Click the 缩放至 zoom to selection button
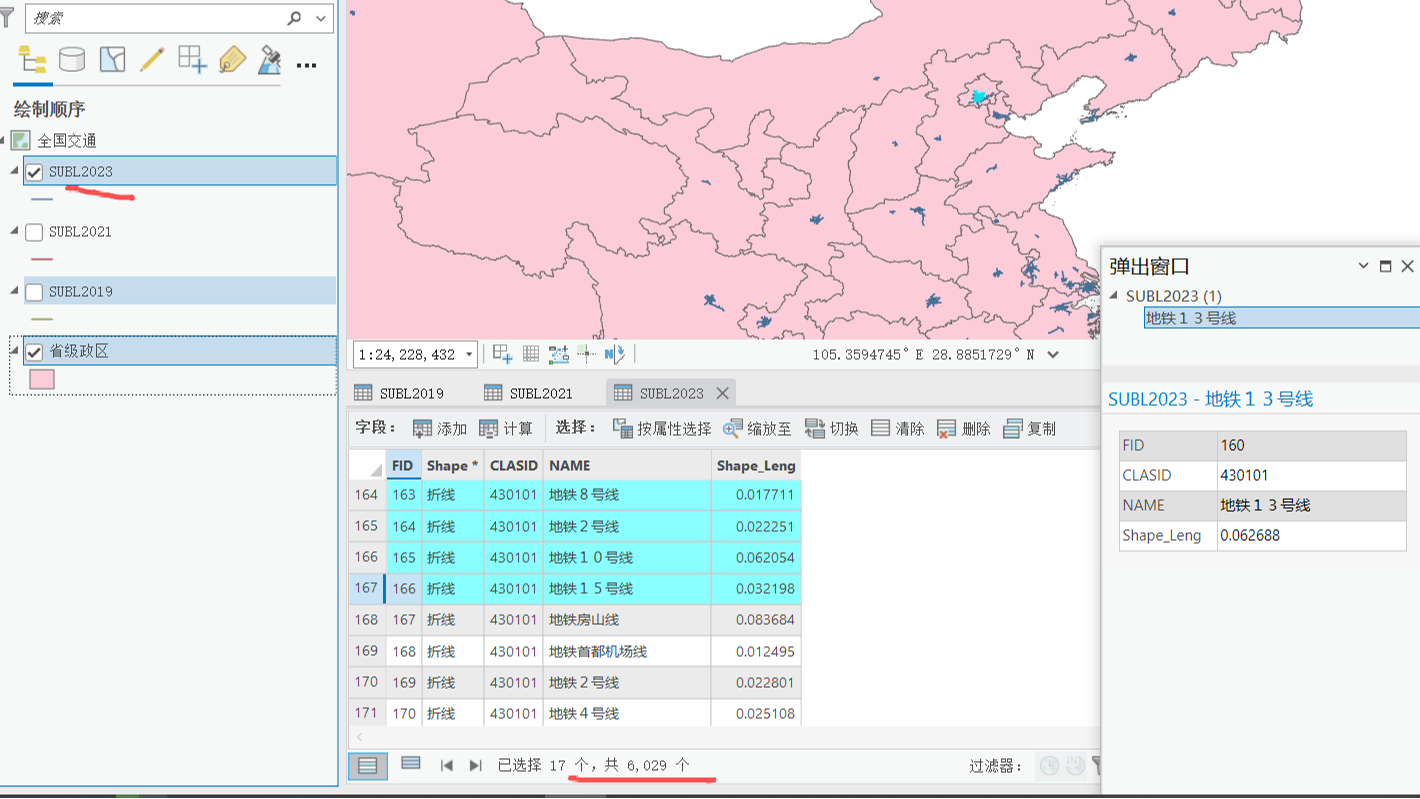Image resolution: width=1420 pixels, height=799 pixels. point(757,428)
